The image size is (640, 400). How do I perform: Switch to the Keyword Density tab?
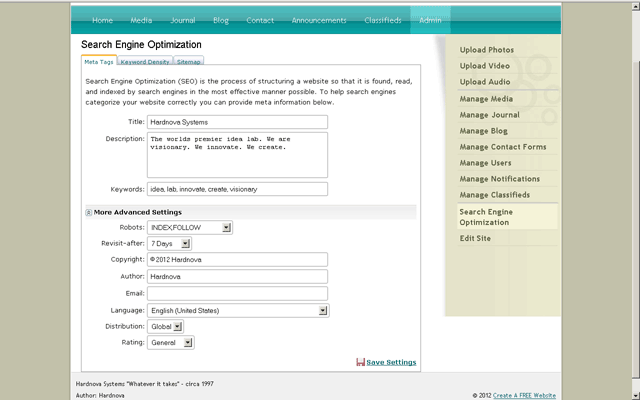(x=145, y=61)
